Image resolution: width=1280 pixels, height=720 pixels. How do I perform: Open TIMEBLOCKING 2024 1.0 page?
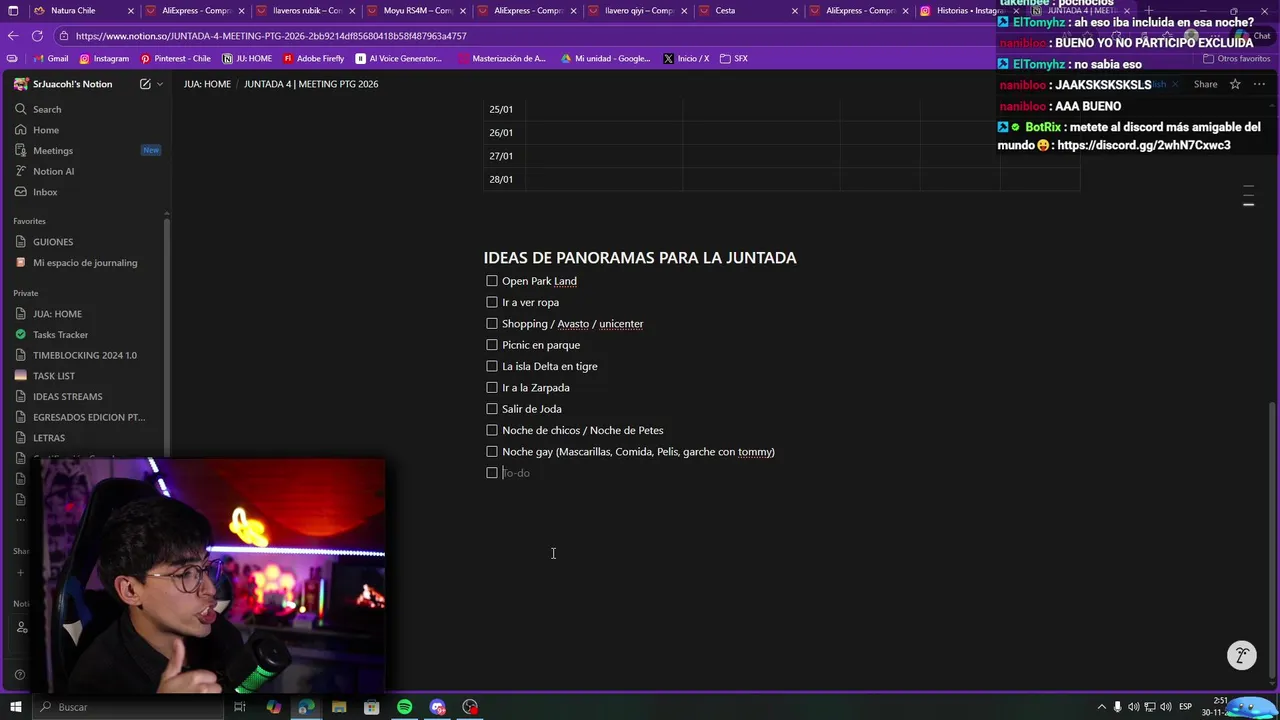point(85,355)
